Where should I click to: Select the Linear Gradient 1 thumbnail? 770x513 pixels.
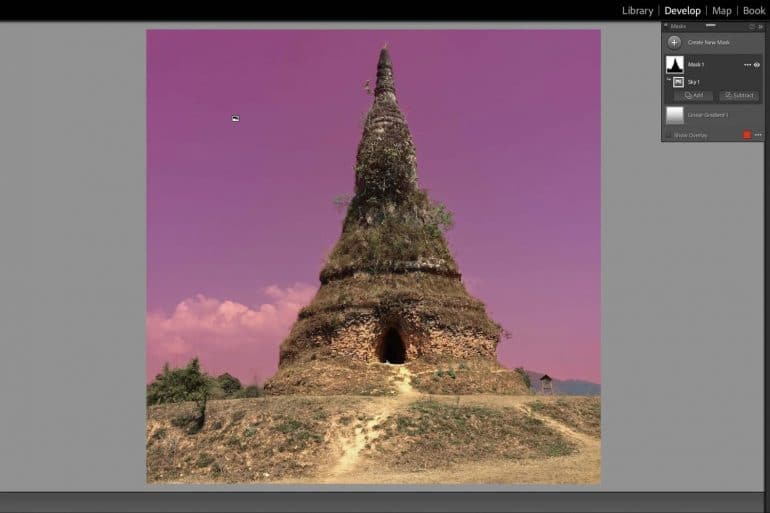pos(675,115)
